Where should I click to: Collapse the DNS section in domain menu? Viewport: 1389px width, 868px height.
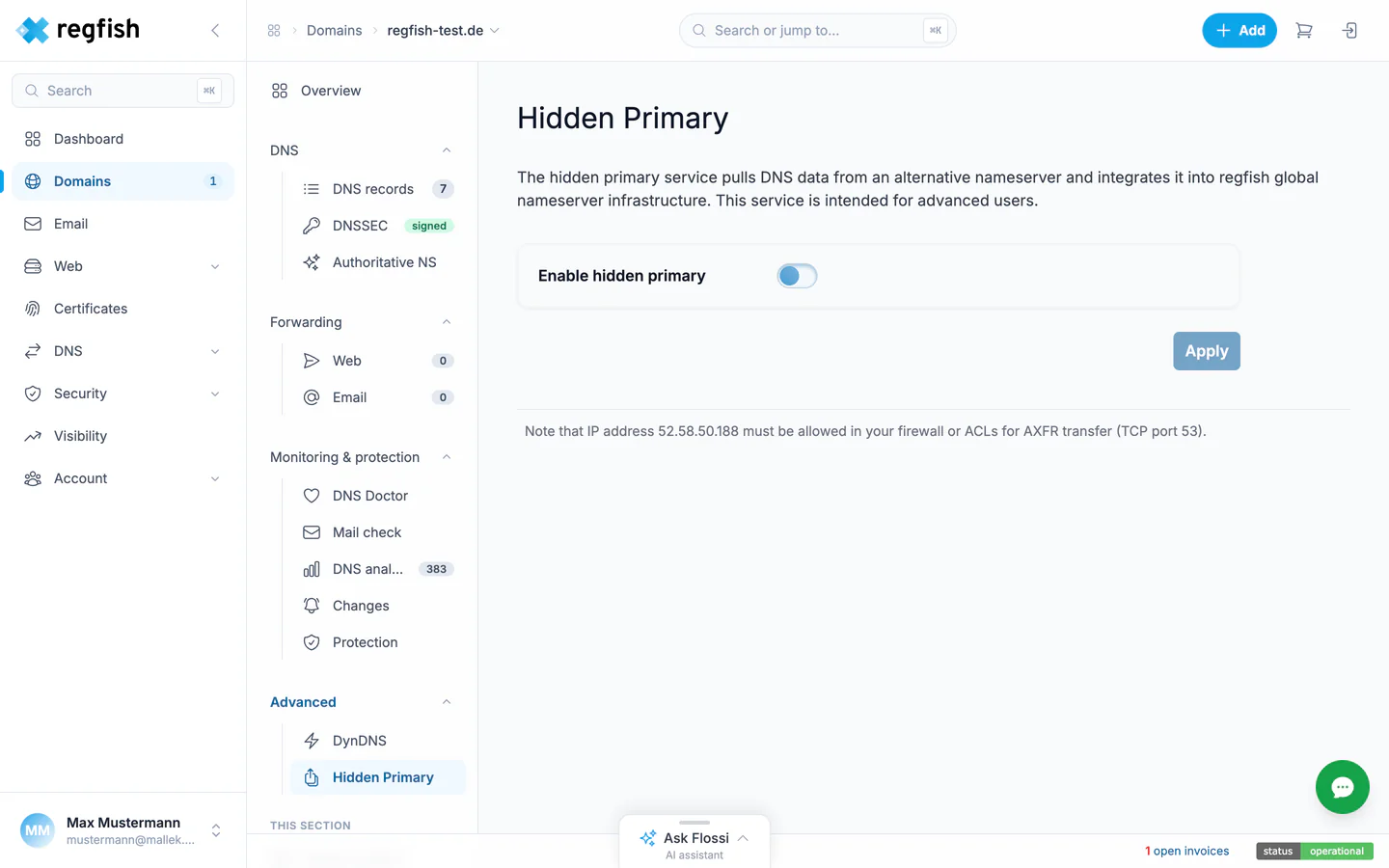(x=447, y=150)
